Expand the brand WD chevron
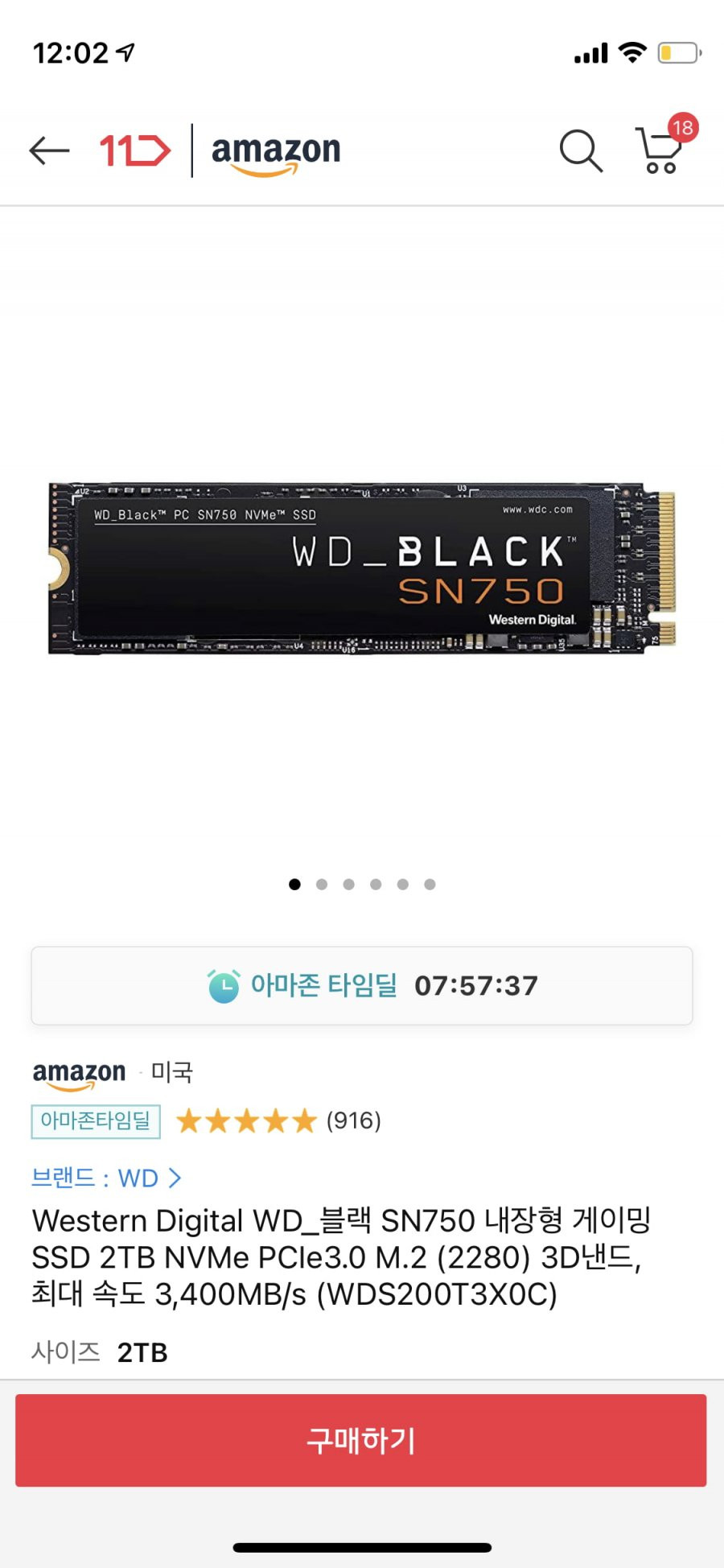 pos(175,1178)
